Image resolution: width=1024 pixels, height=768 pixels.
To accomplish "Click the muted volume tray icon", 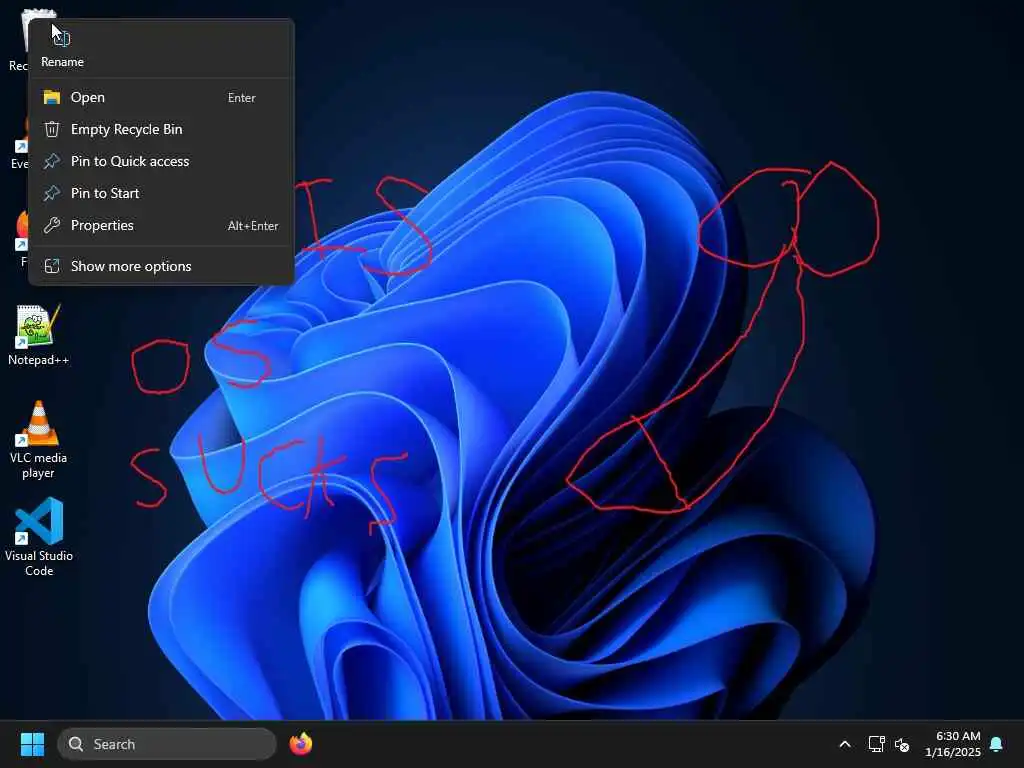I will pyautogui.click(x=902, y=744).
